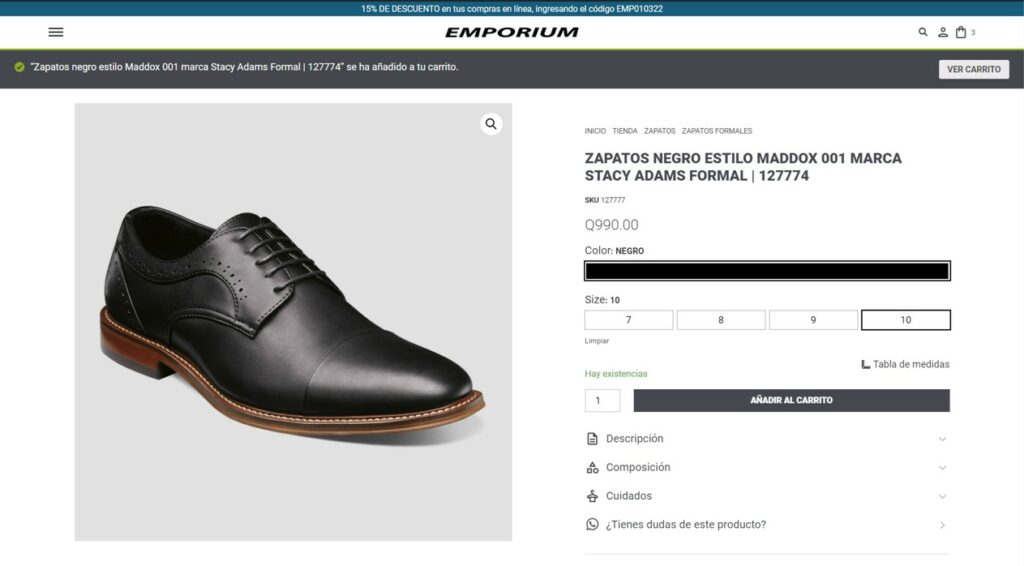Click the Tabla de medidas ruler icon
The height and width of the screenshot is (566, 1024).
pos(865,364)
